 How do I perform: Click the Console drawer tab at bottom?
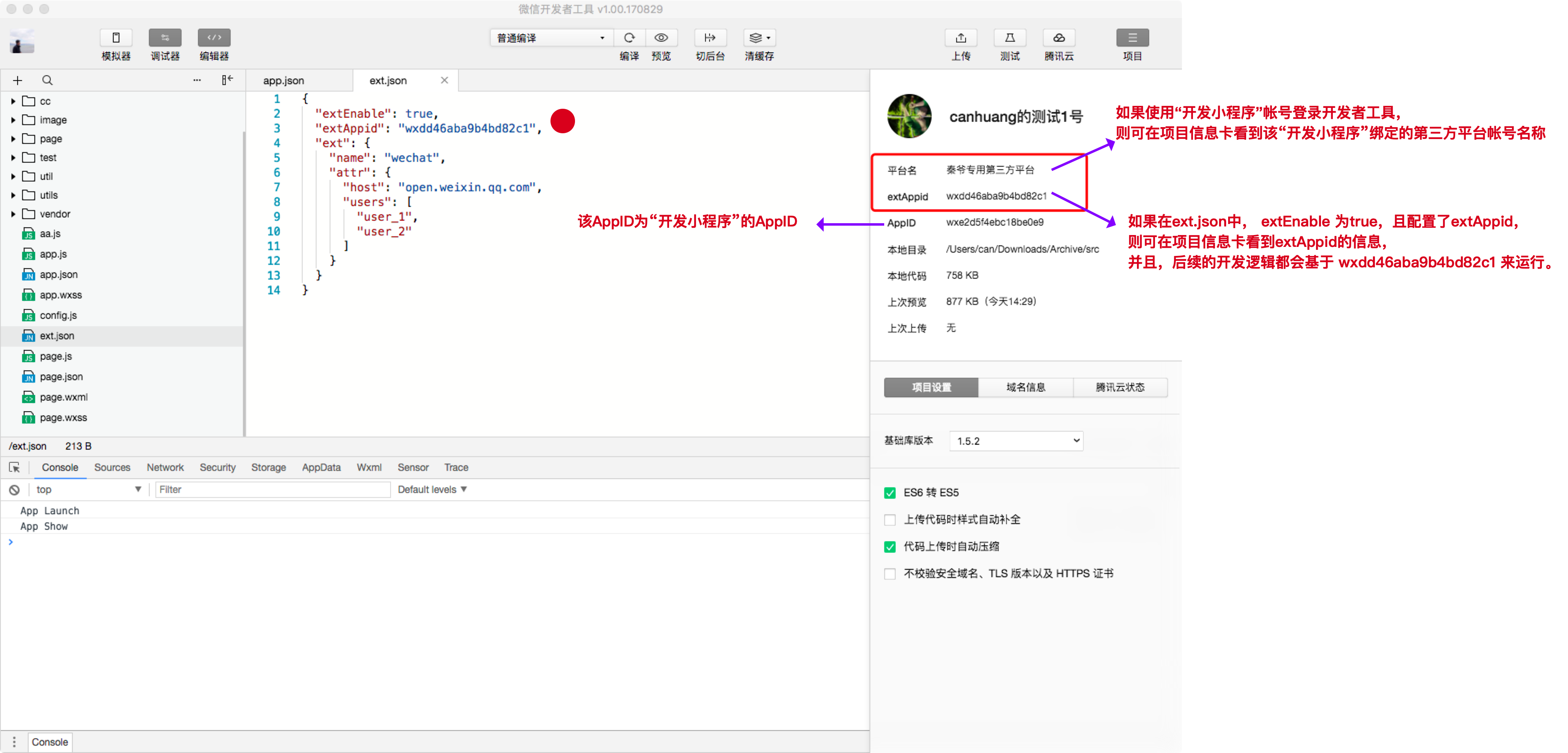tap(50, 742)
